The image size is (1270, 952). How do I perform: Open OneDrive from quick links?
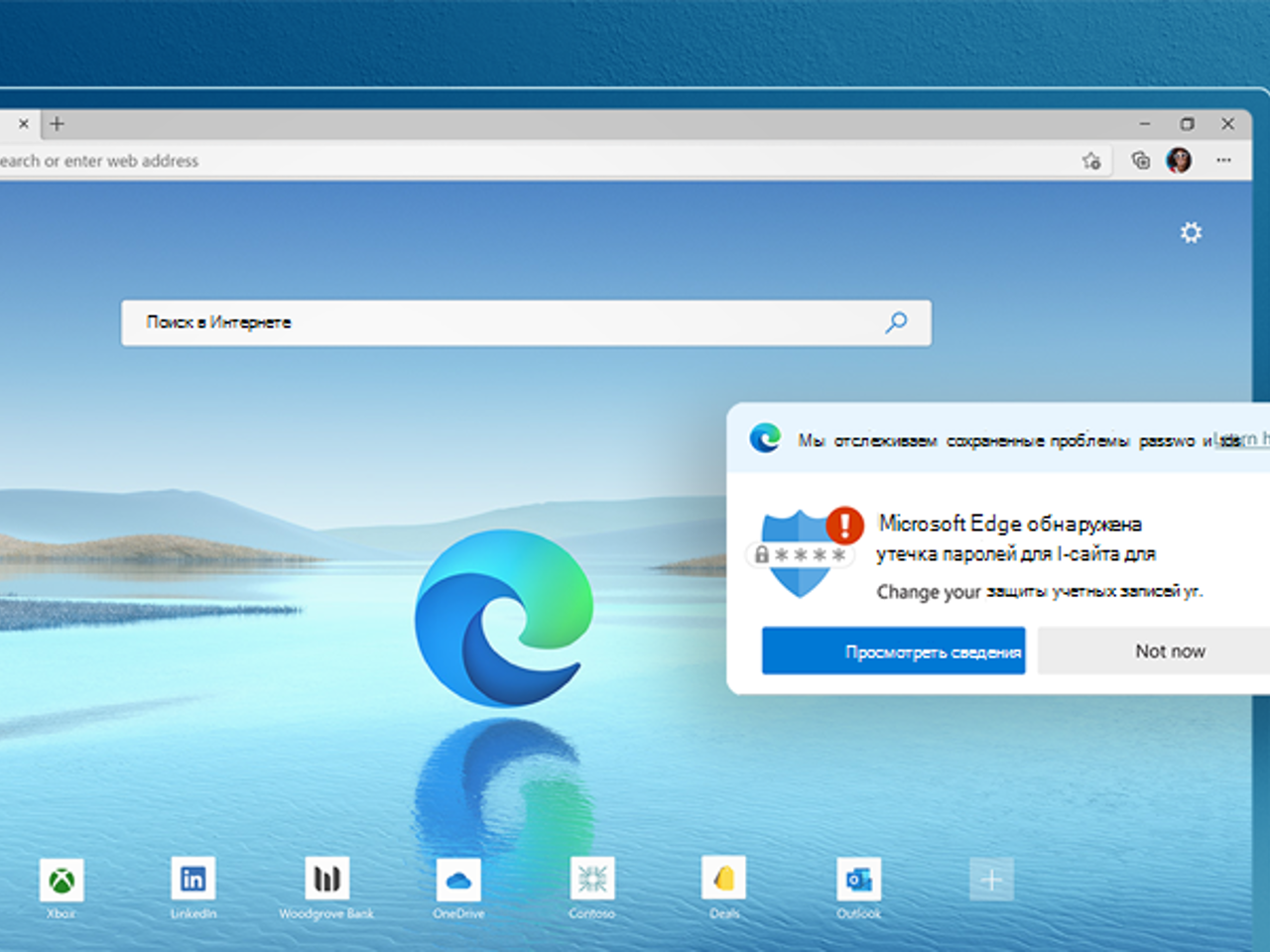point(458,879)
